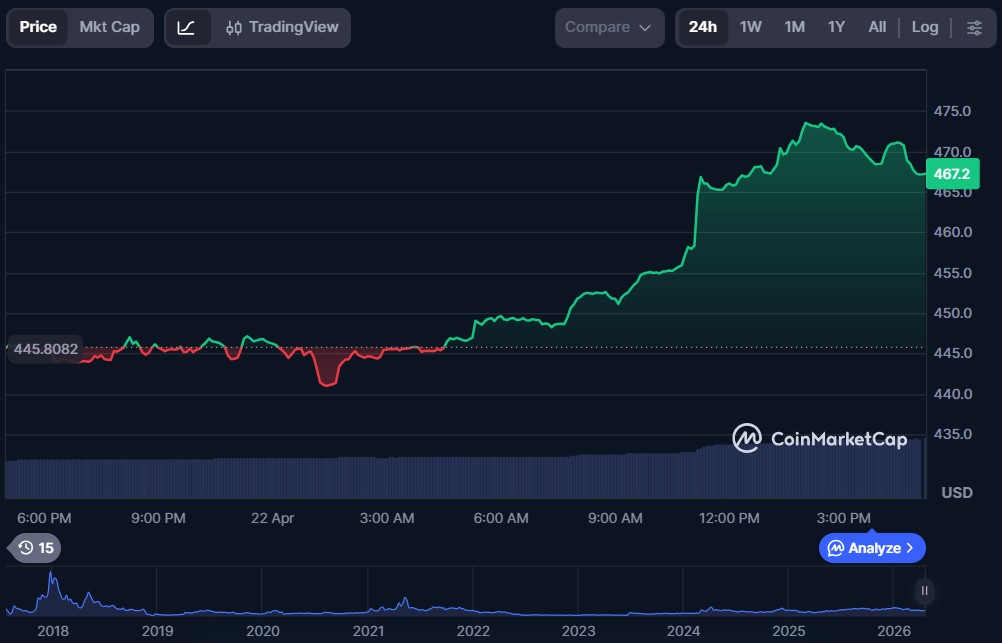
Task: Expand the Compare dropdown
Action: tap(609, 27)
